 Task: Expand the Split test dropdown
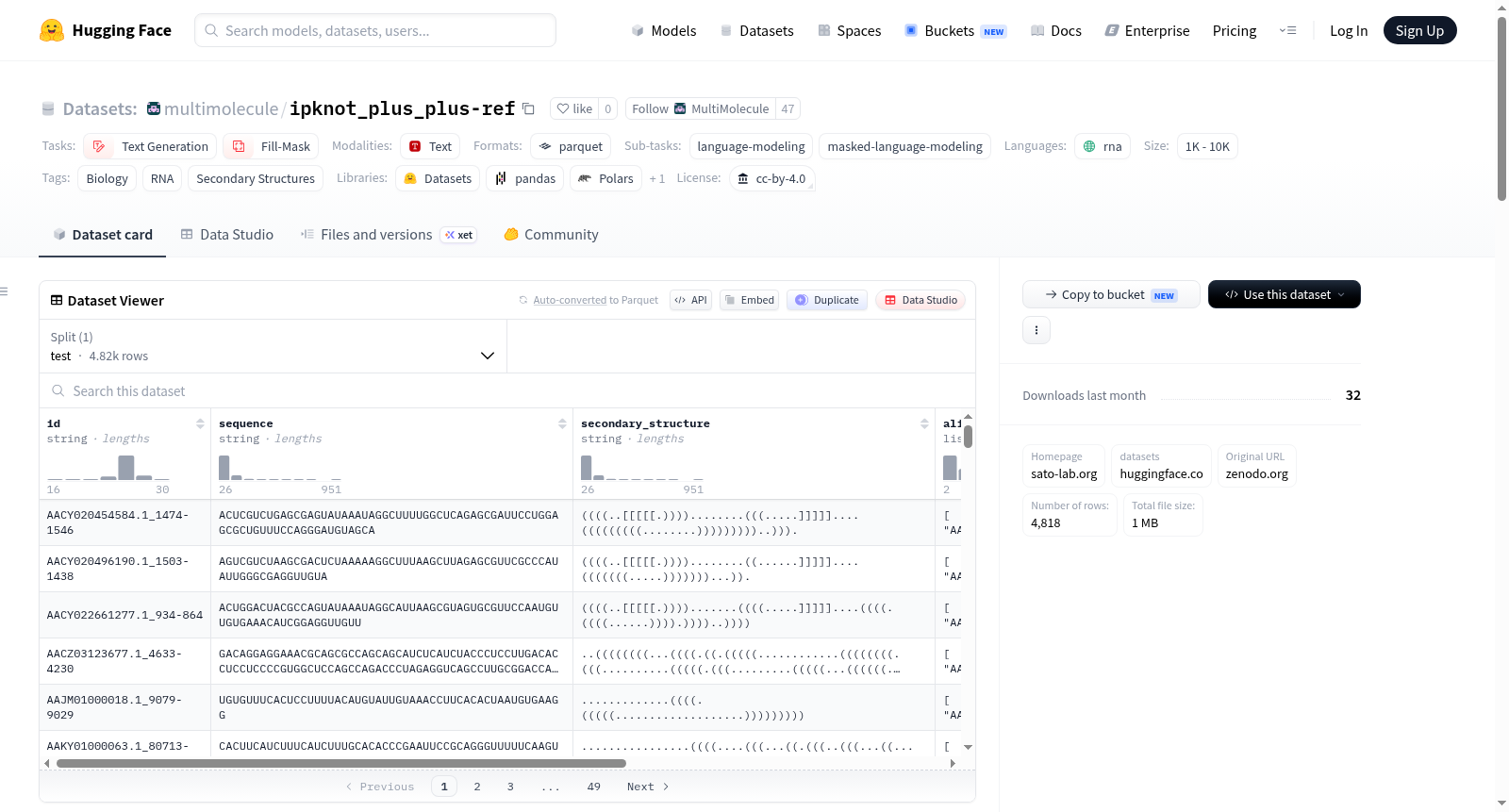[x=273, y=346]
